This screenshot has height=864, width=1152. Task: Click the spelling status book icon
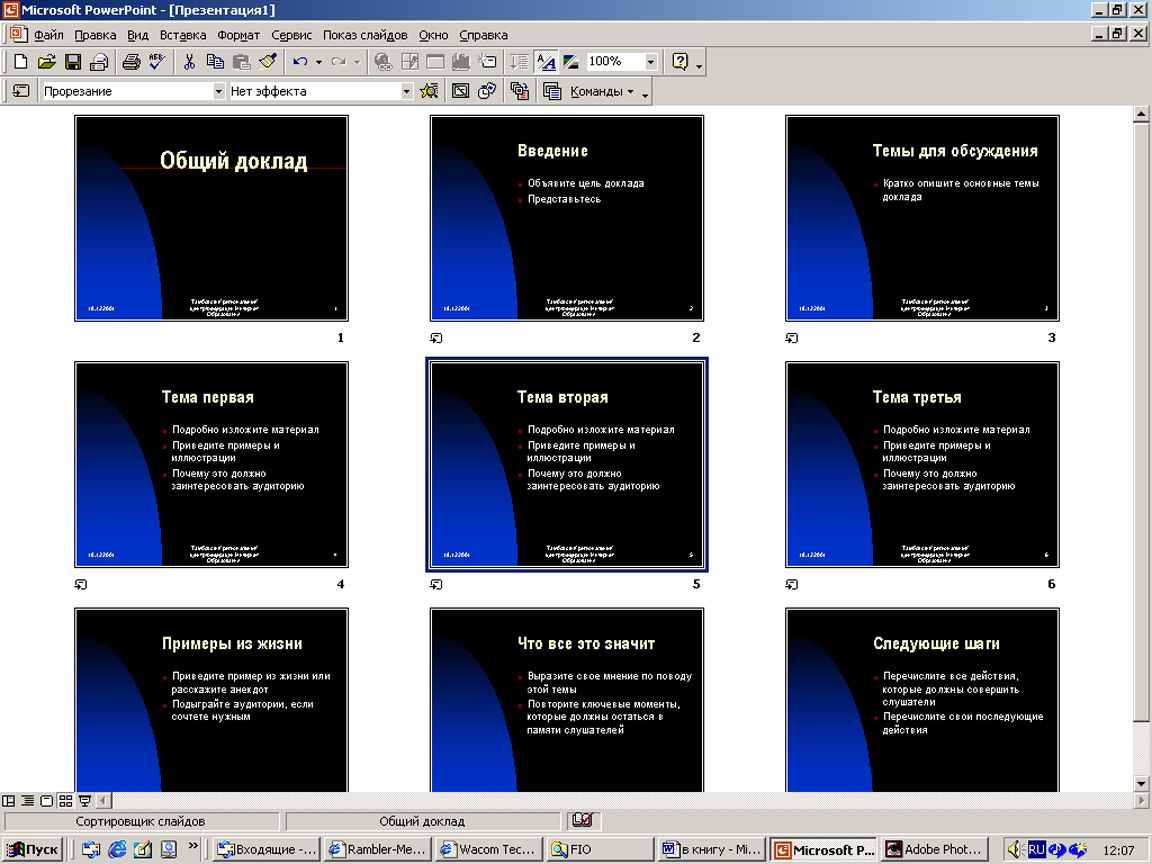coord(583,820)
